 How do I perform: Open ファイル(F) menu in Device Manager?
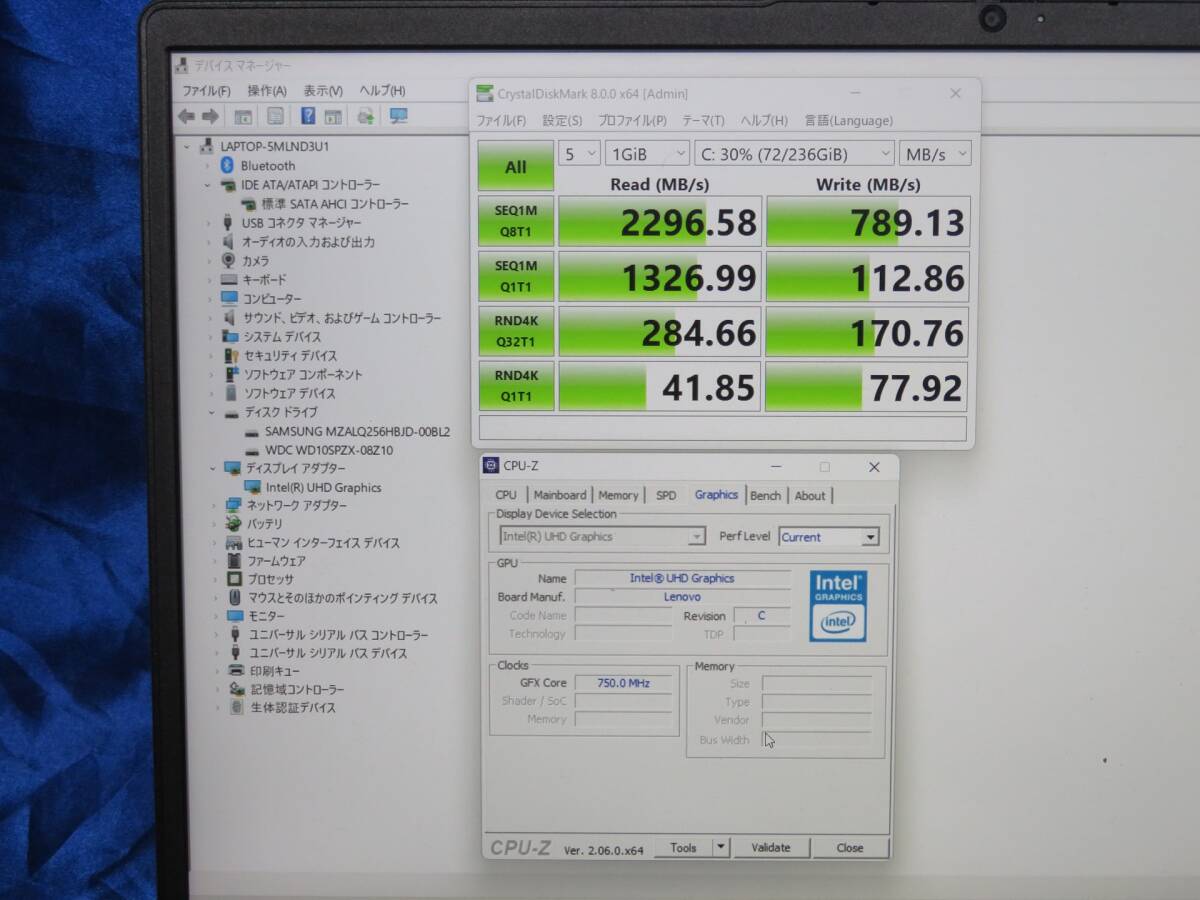point(205,91)
